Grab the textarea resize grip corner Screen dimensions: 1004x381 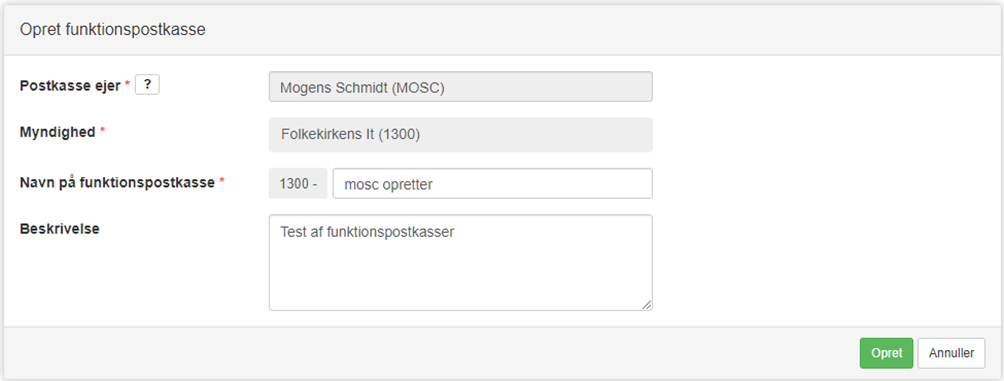pos(647,305)
